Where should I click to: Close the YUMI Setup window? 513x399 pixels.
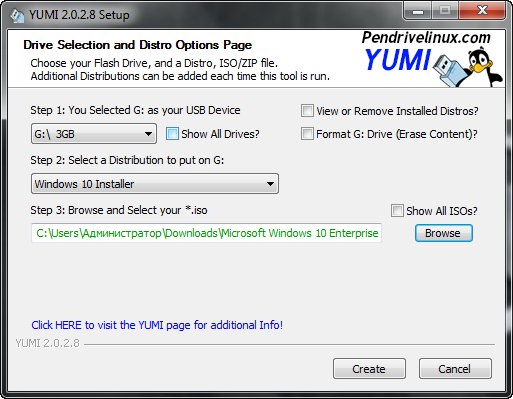pyautogui.click(x=482, y=11)
